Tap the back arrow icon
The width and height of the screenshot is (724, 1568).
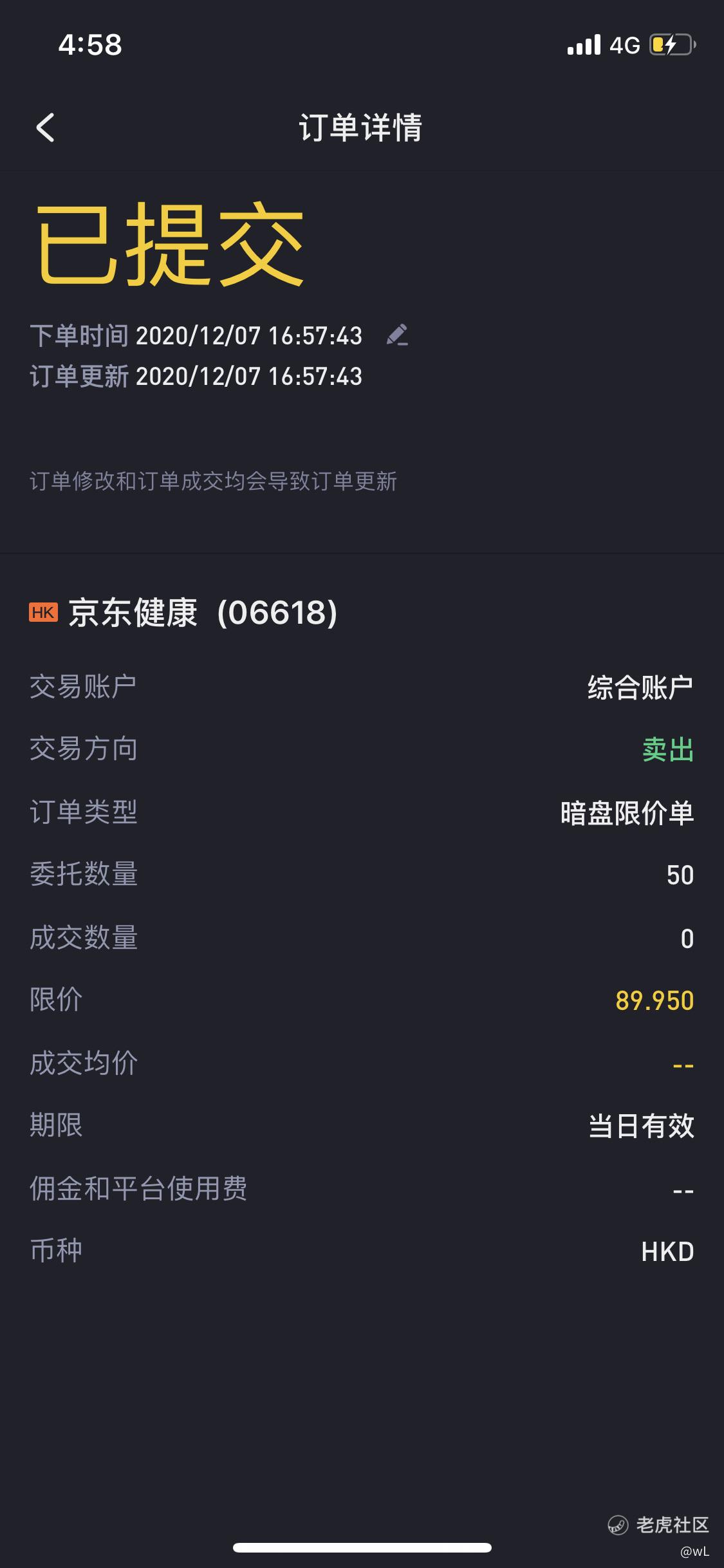coord(46,127)
